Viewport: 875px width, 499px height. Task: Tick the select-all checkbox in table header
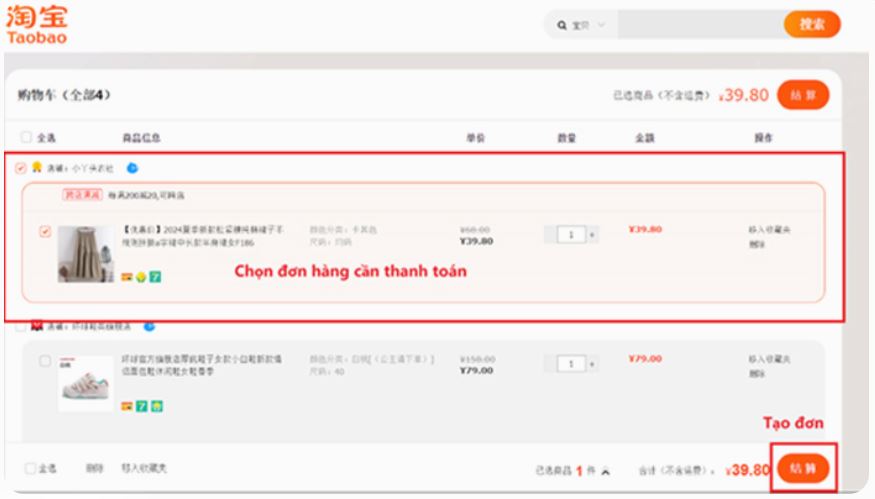[26, 137]
